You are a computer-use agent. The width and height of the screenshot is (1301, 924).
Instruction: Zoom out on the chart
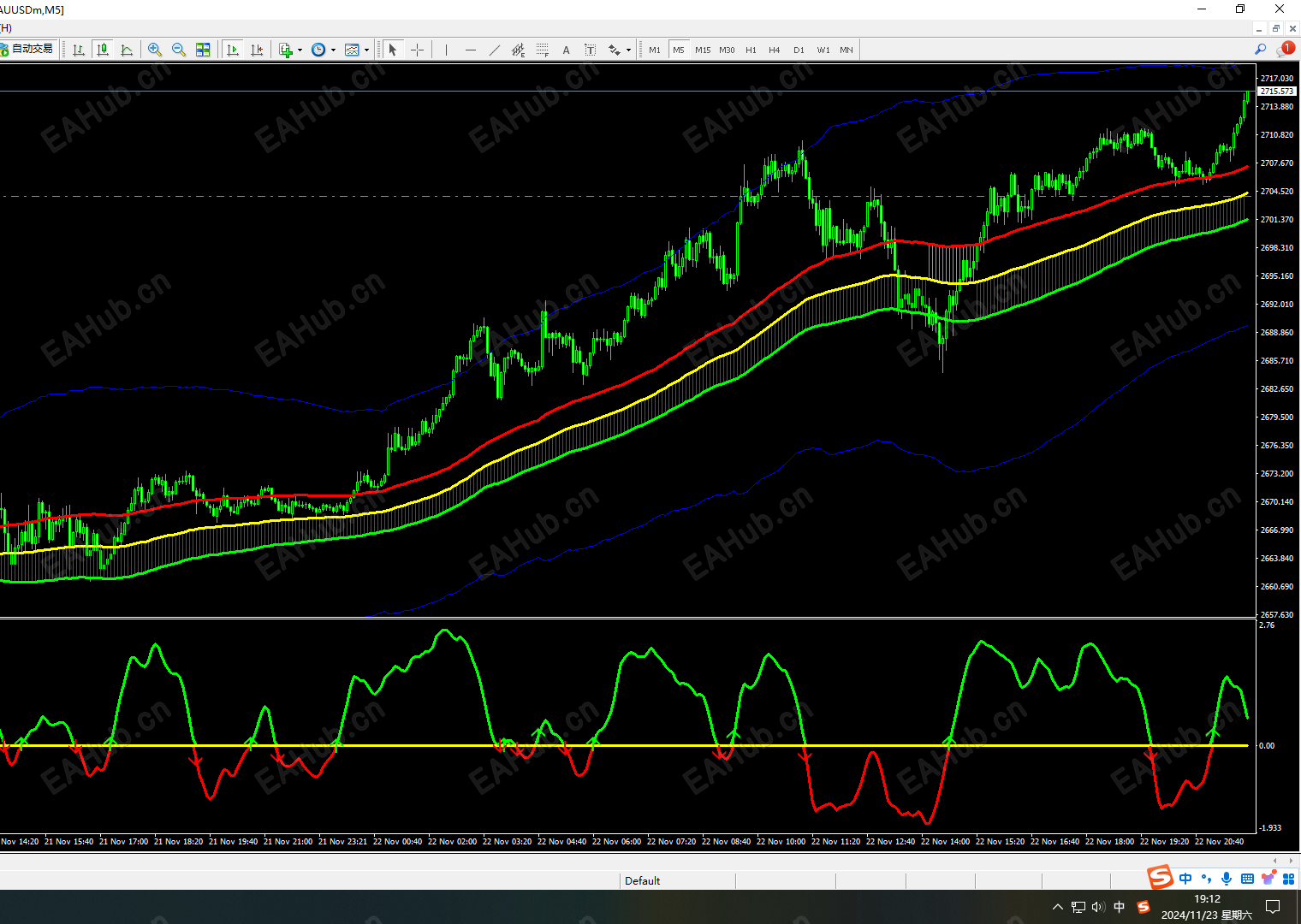[x=179, y=50]
